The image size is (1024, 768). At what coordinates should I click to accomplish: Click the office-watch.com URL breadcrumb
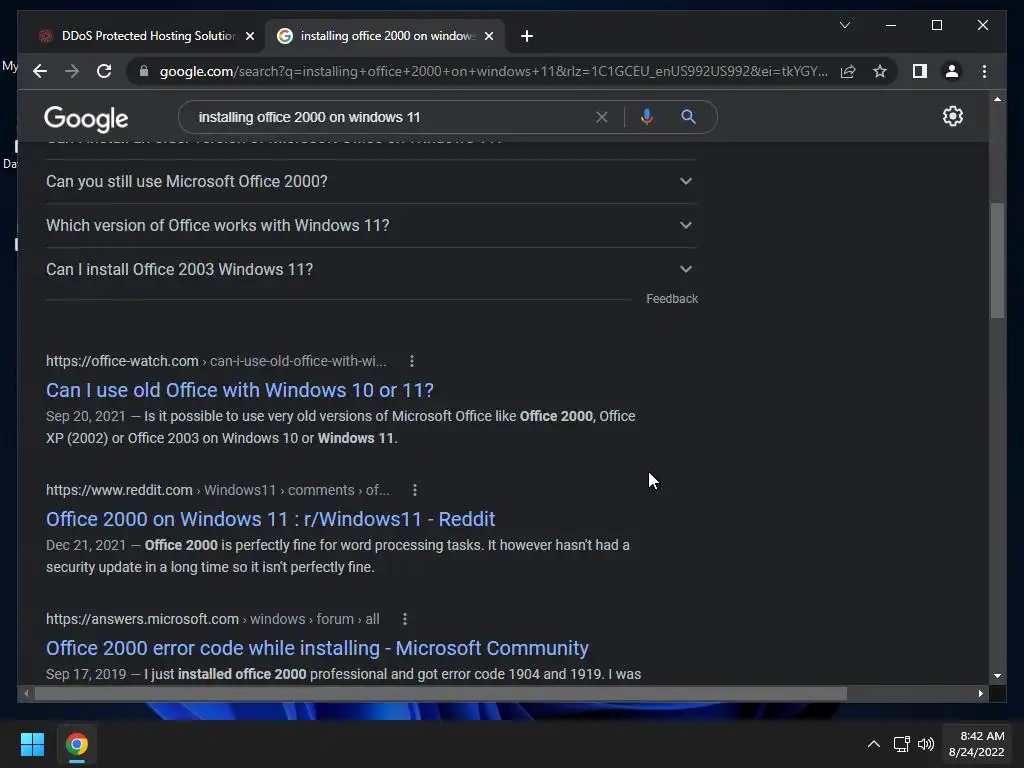point(216,361)
